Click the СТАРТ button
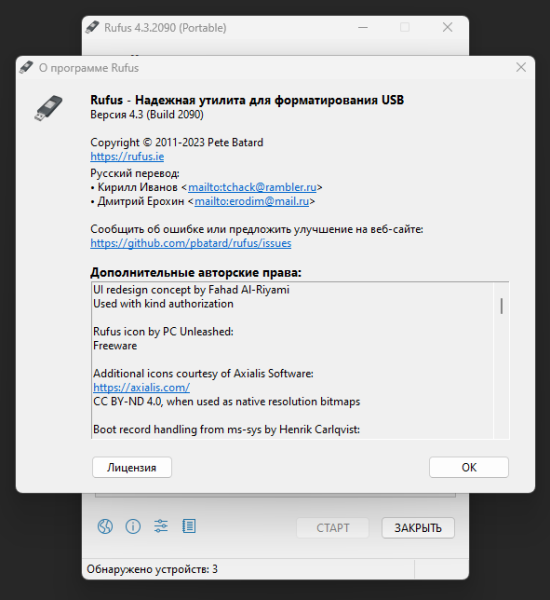550x600 pixels. point(333,528)
